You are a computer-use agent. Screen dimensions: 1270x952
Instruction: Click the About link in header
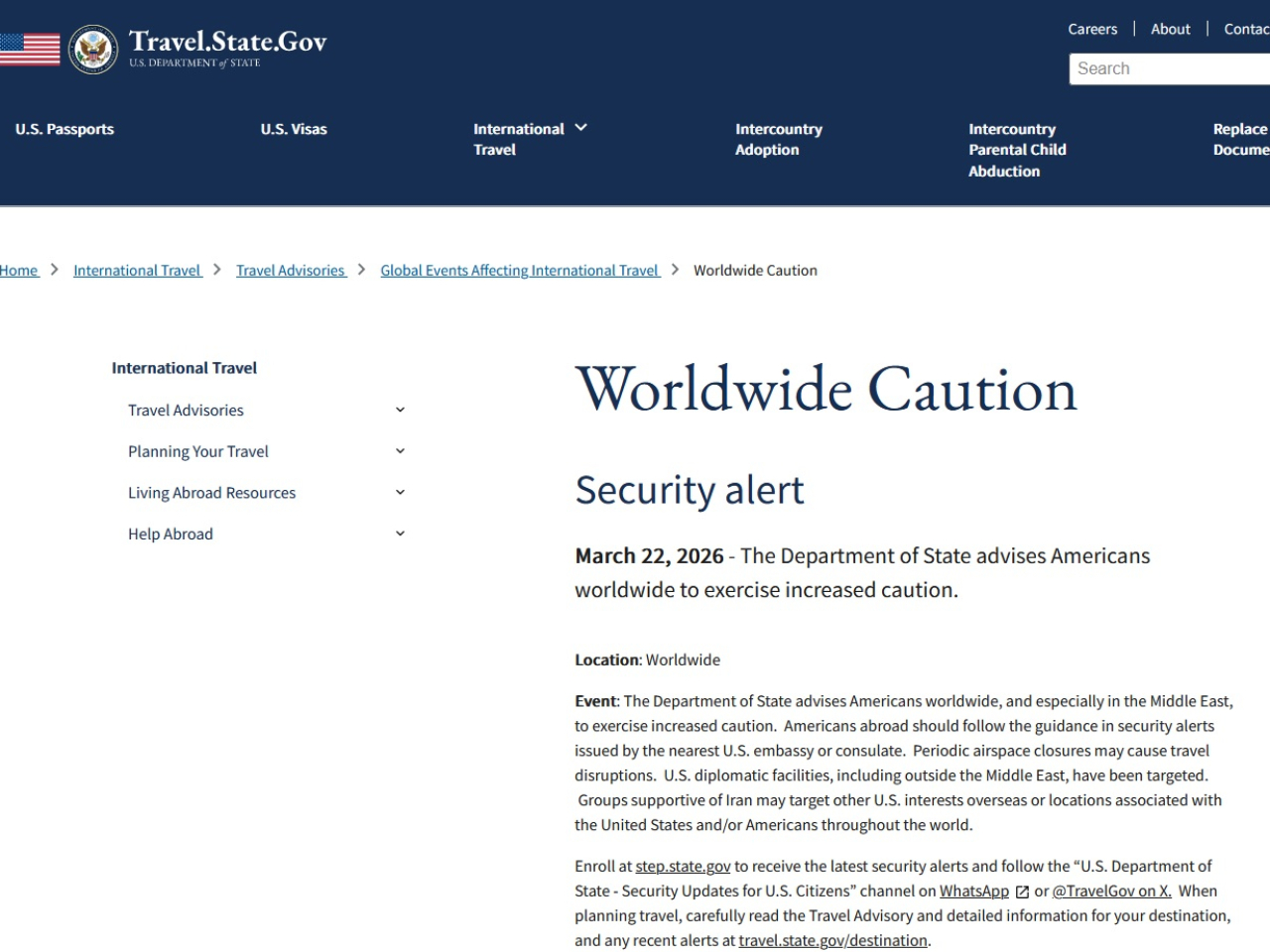1170,29
